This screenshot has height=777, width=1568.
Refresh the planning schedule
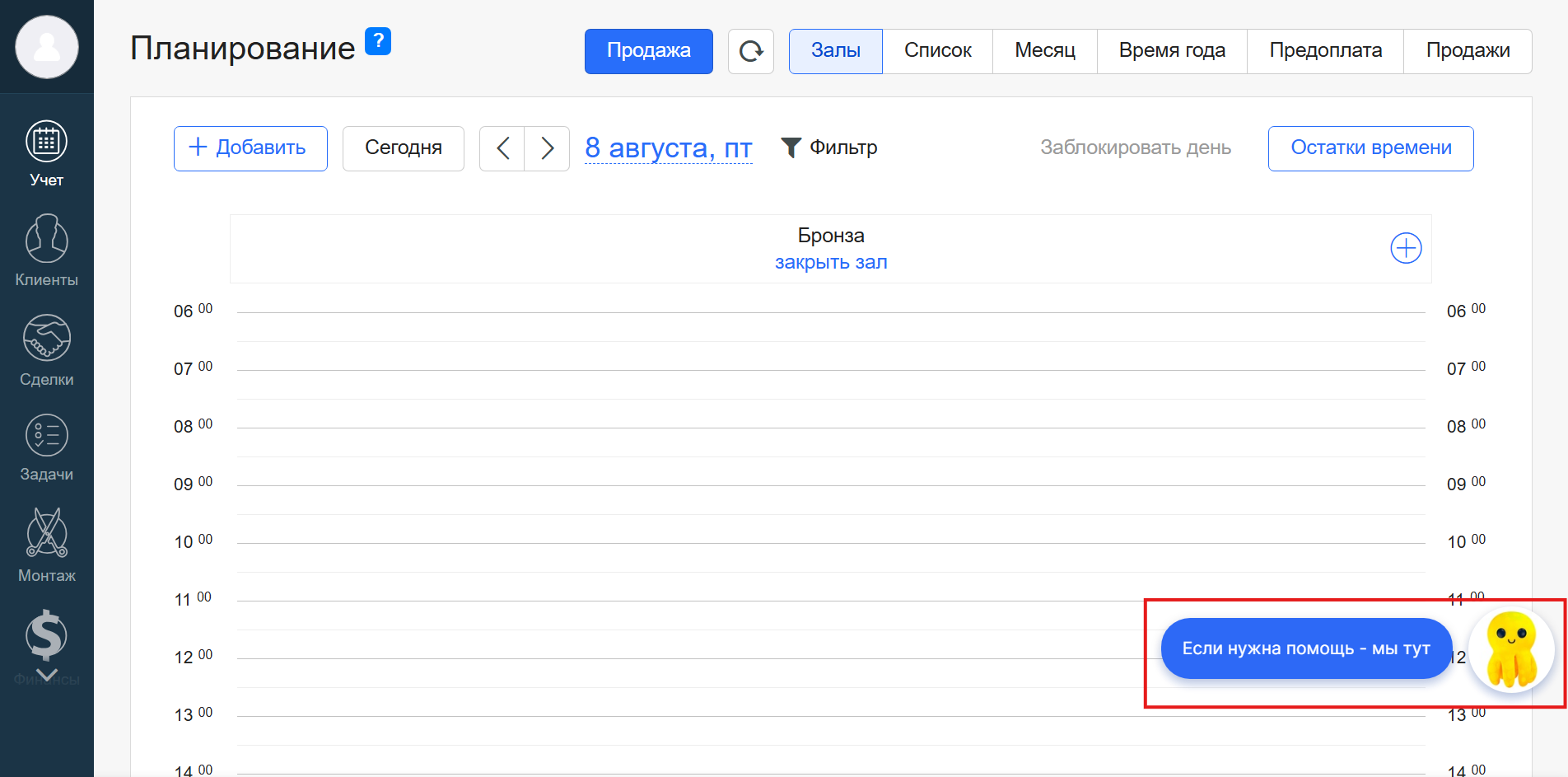pos(750,51)
